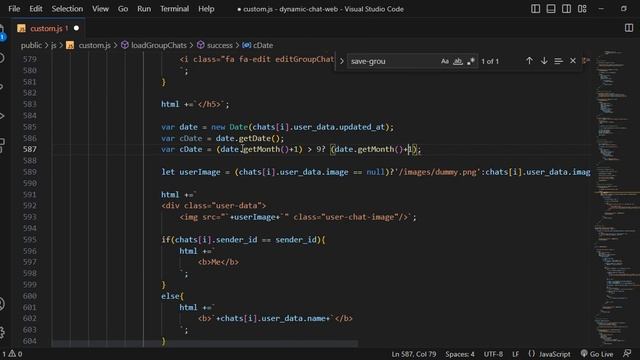The height and width of the screenshot is (360, 640).
Task: Click UTF-8 encoding status
Action: (x=493, y=354)
